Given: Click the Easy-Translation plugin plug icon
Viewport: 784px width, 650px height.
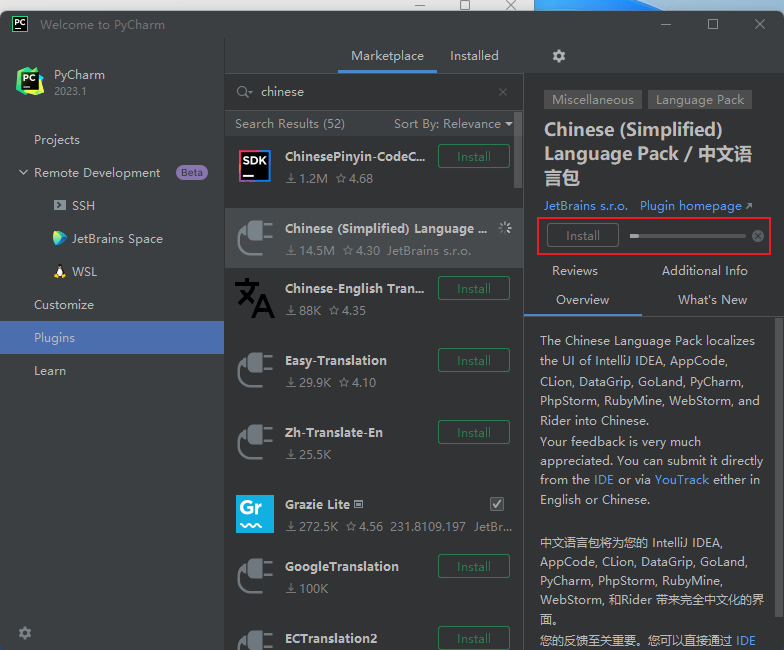Looking at the screenshot, I should [255, 370].
